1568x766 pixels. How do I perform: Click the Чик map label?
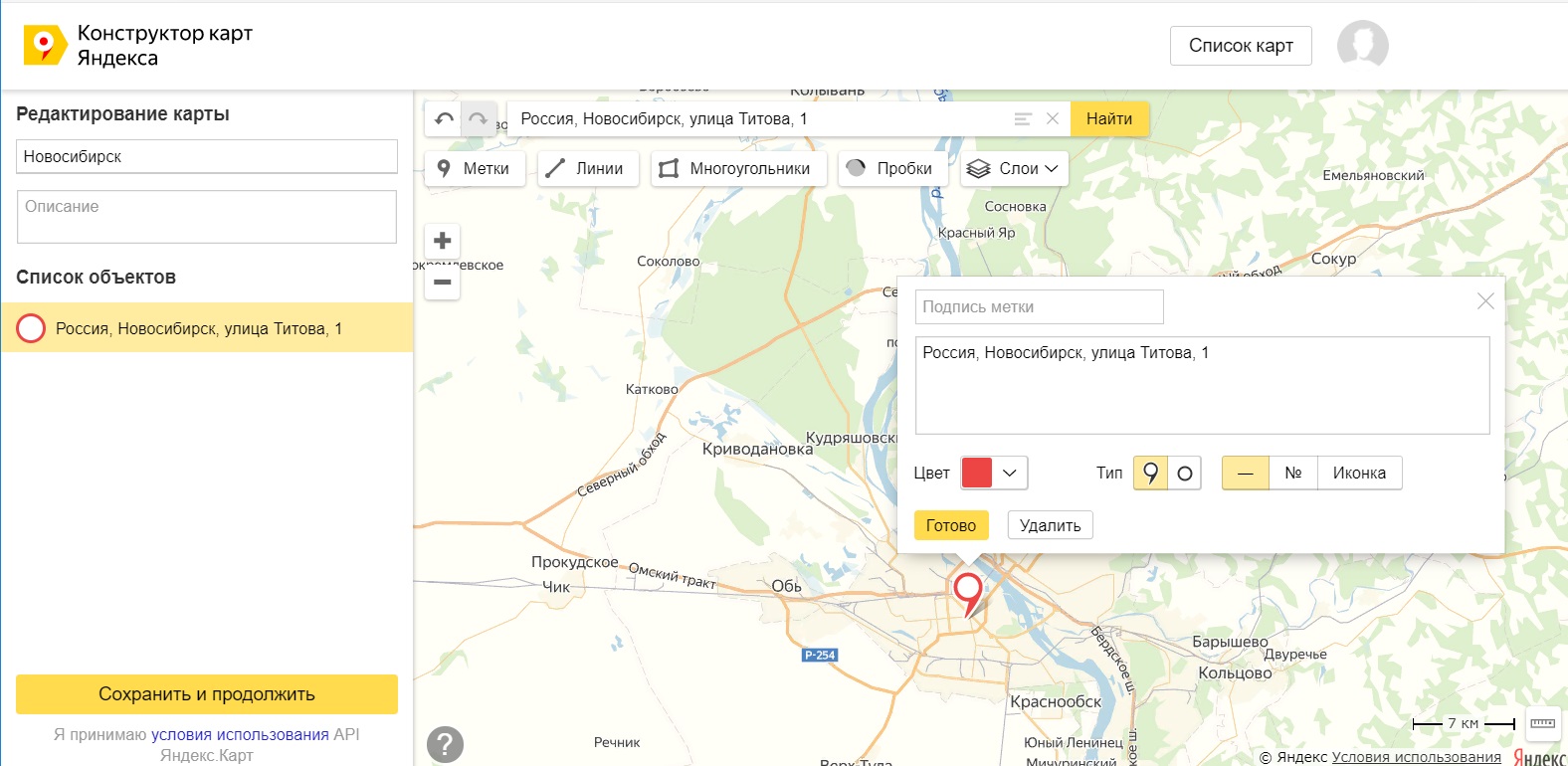tap(556, 587)
